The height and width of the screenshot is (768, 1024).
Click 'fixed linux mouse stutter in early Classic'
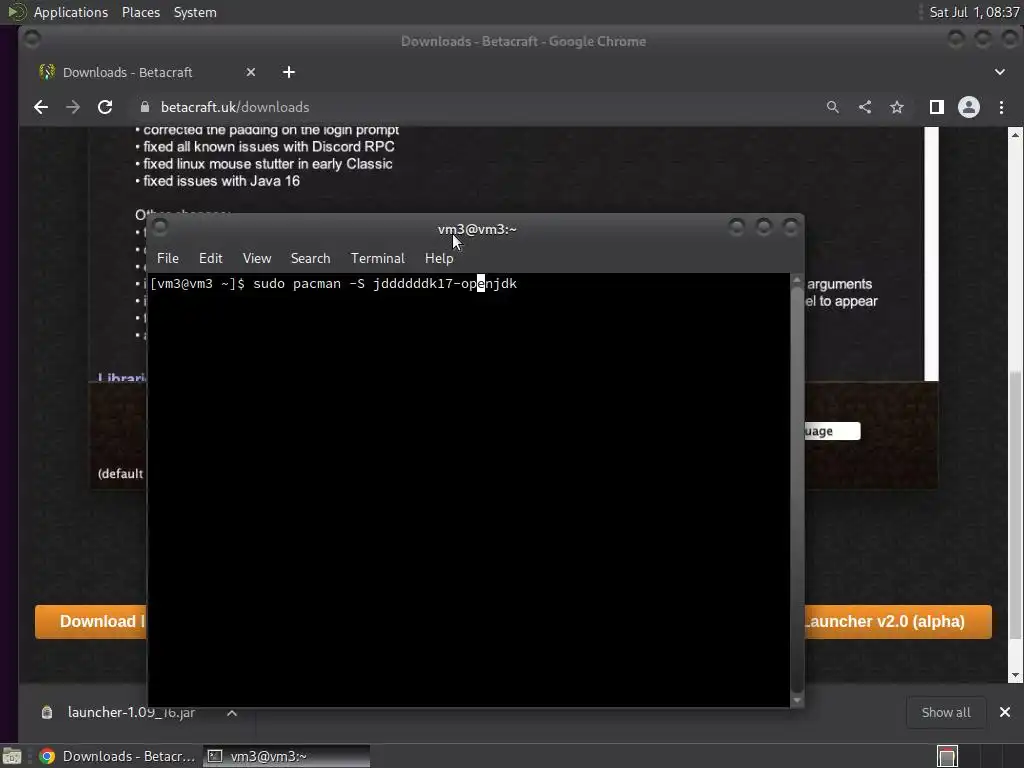(268, 164)
